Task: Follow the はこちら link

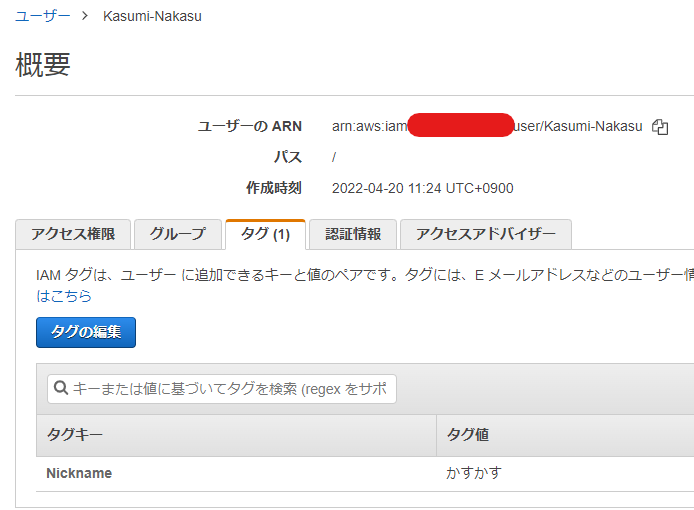Action: pyautogui.click(x=64, y=296)
